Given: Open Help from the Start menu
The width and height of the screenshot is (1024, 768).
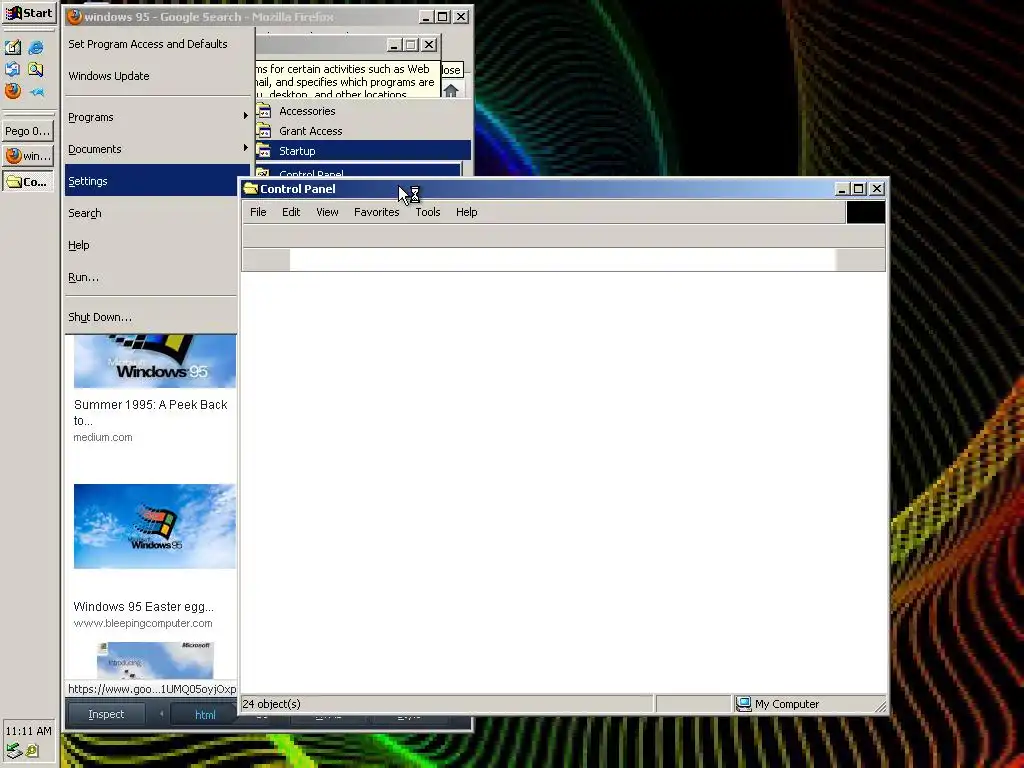Looking at the screenshot, I should click(x=152, y=245).
